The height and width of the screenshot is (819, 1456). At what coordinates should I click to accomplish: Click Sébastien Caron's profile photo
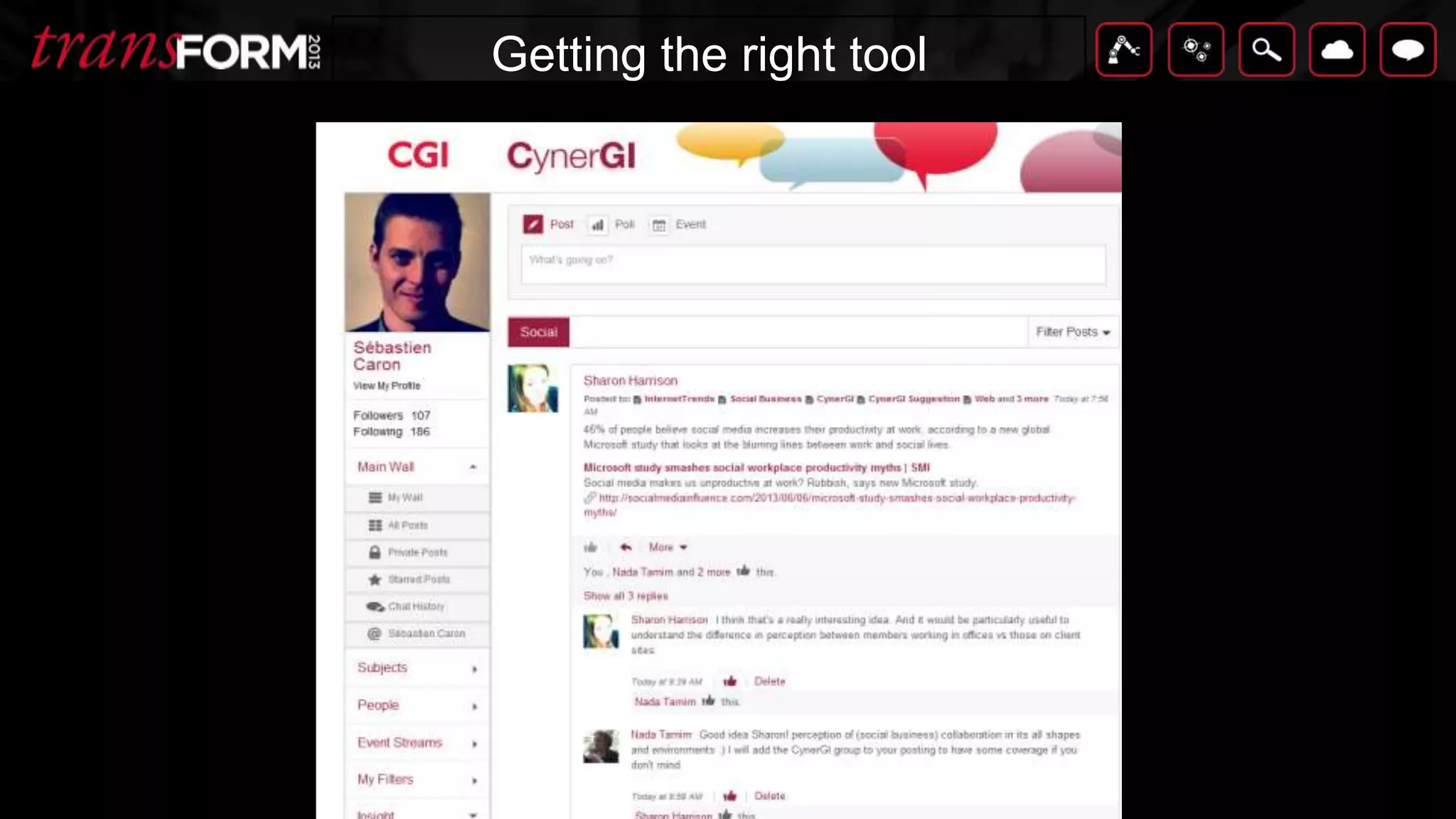[x=417, y=262]
